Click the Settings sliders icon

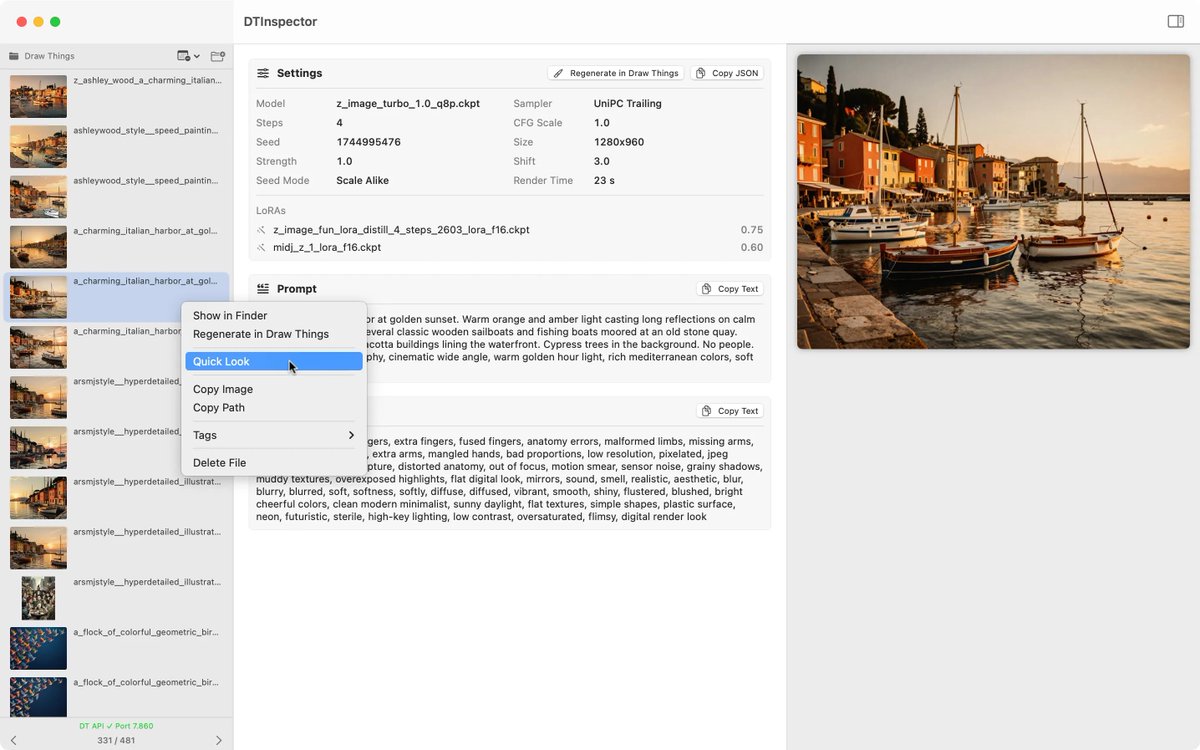point(263,73)
